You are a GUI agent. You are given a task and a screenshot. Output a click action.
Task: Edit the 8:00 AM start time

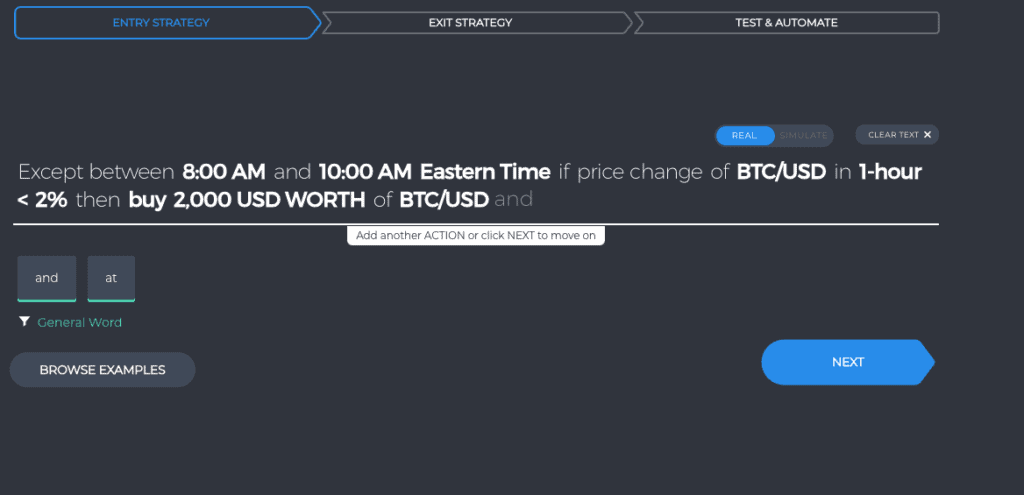(224, 172)
